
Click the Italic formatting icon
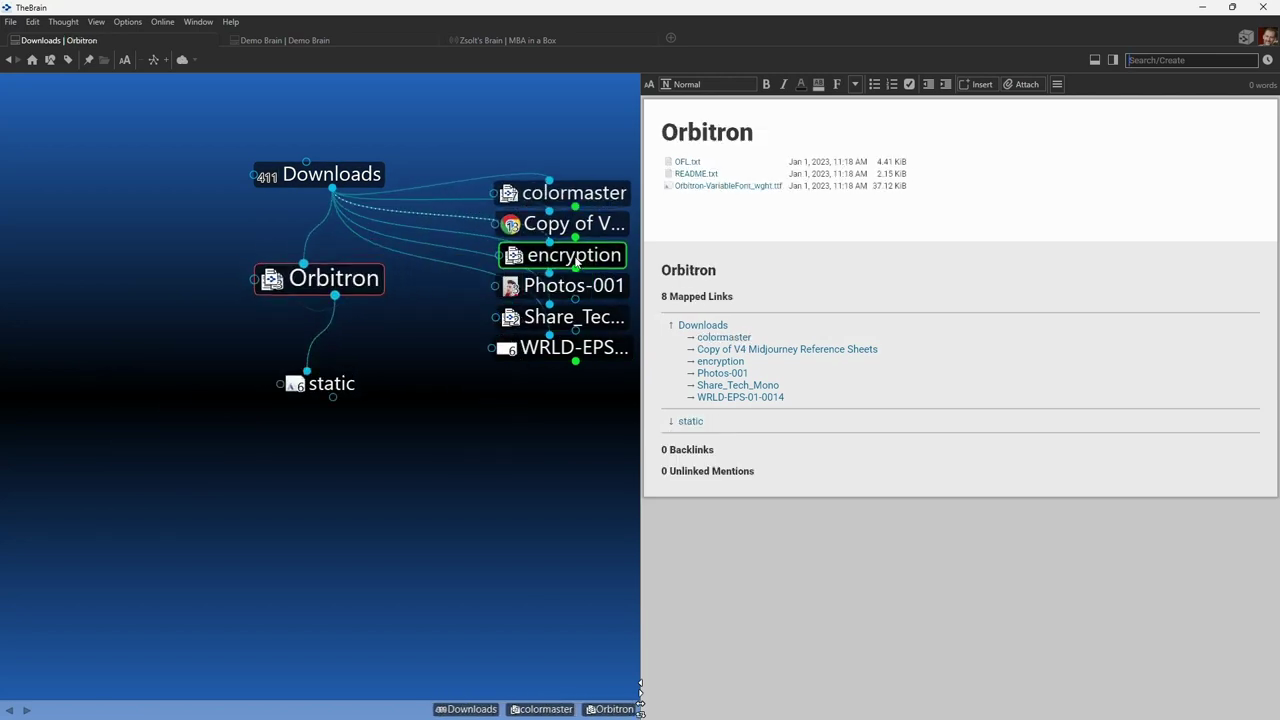[783, 85]
